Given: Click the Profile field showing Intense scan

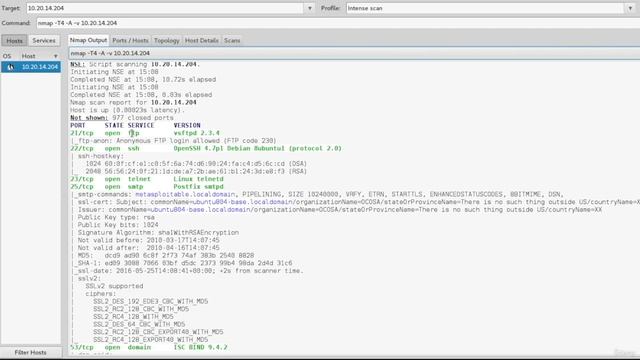Looking at the screenshot, I should [485, 8].
